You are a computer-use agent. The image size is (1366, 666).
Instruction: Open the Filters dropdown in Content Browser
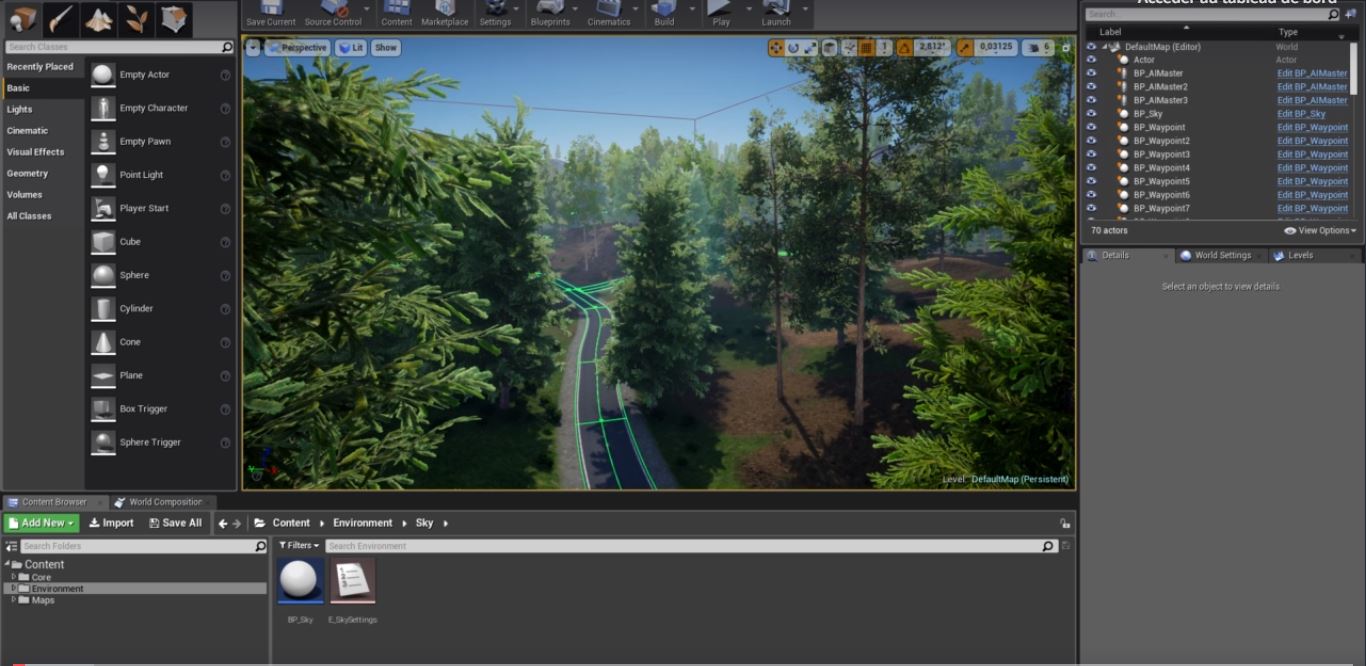tap(299, 546)
